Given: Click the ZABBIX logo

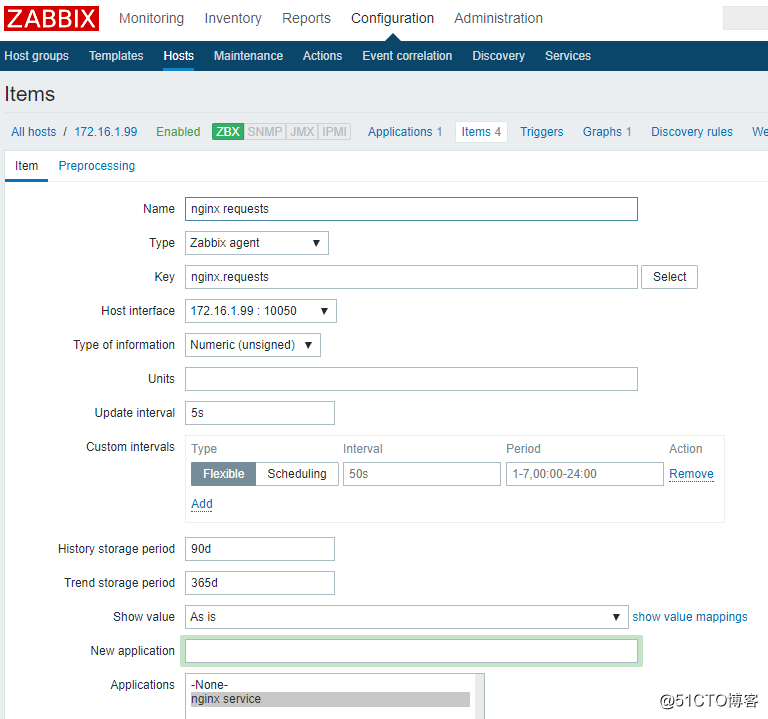Looking at the screenshot, I should (x=51, y=19).
